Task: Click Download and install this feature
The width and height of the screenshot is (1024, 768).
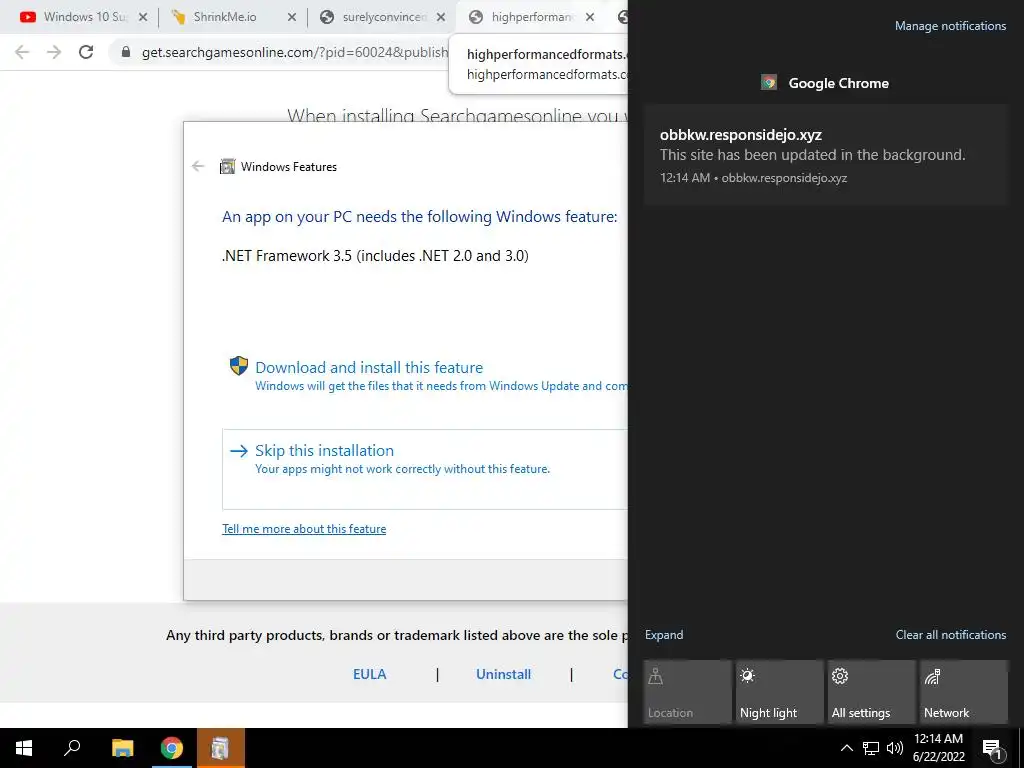Action: coord(369,368)
